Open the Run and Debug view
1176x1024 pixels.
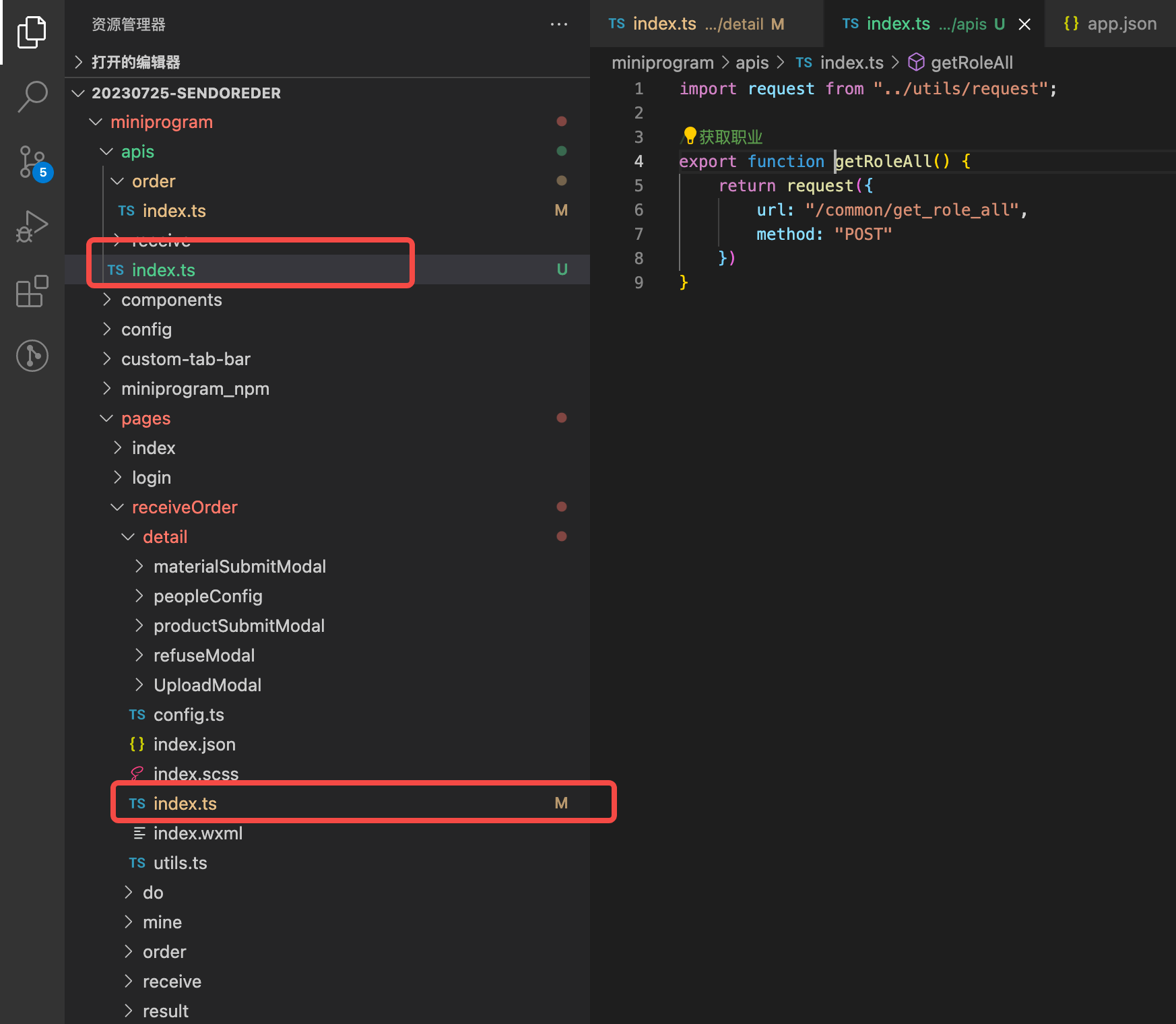(x=32, y=226)
